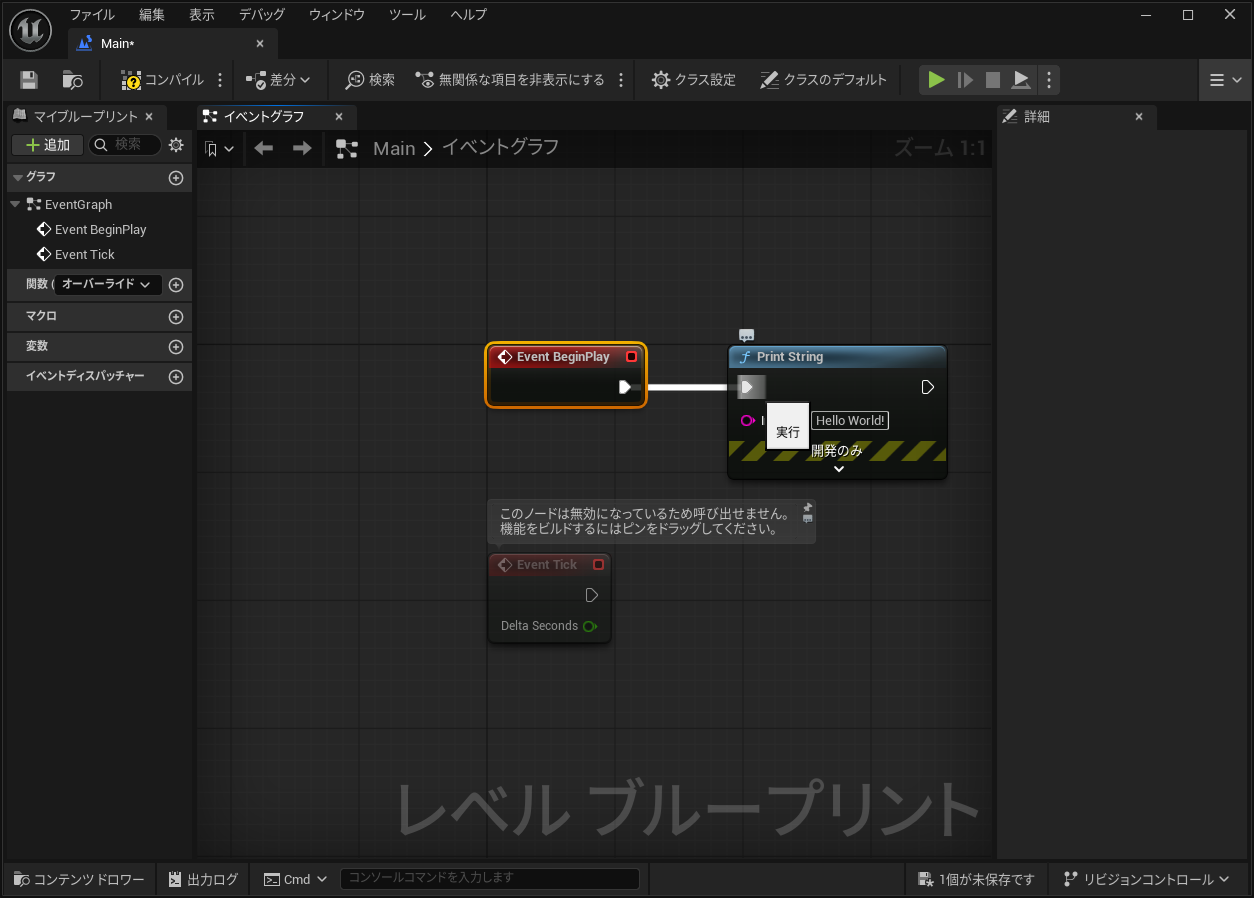Image resolution: width=1254 pixels, height=898 pixels.
Task: Open the オーバーライド override dropdown
Action: point(107,284)
